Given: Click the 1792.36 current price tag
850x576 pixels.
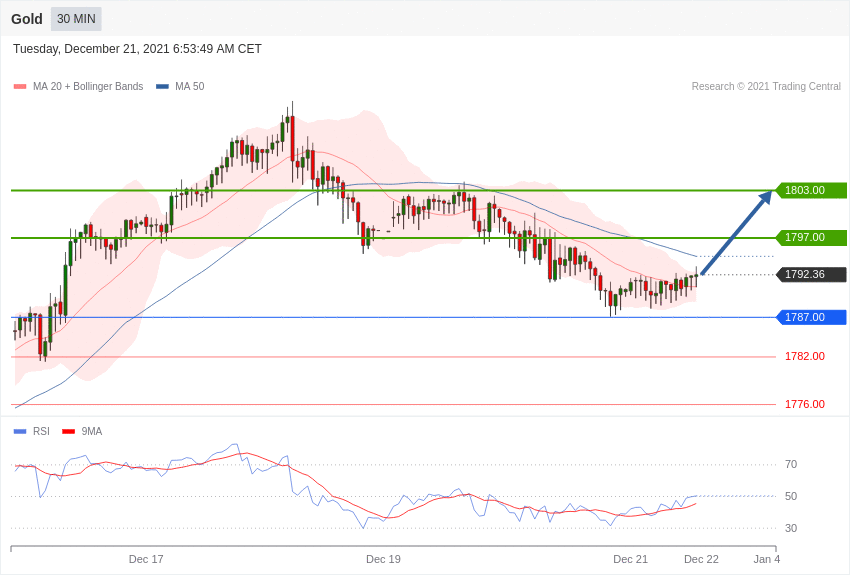Looking at the screenshot, I should (812, 274).
